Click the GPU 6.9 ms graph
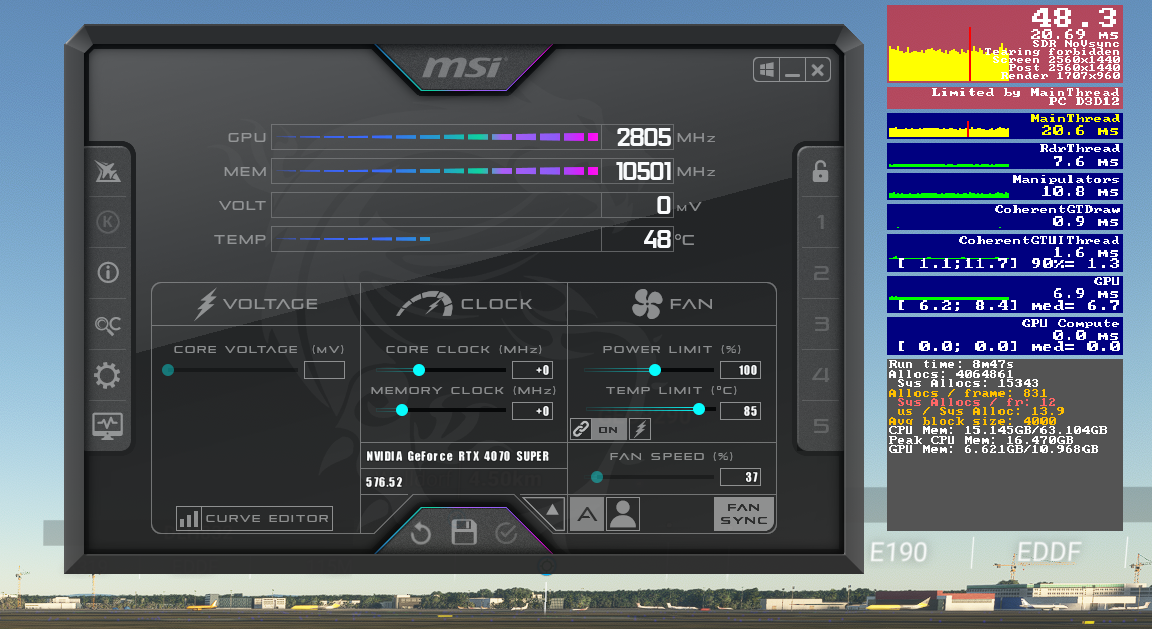The image size is (1152, 629). [x=1004, y=294]
